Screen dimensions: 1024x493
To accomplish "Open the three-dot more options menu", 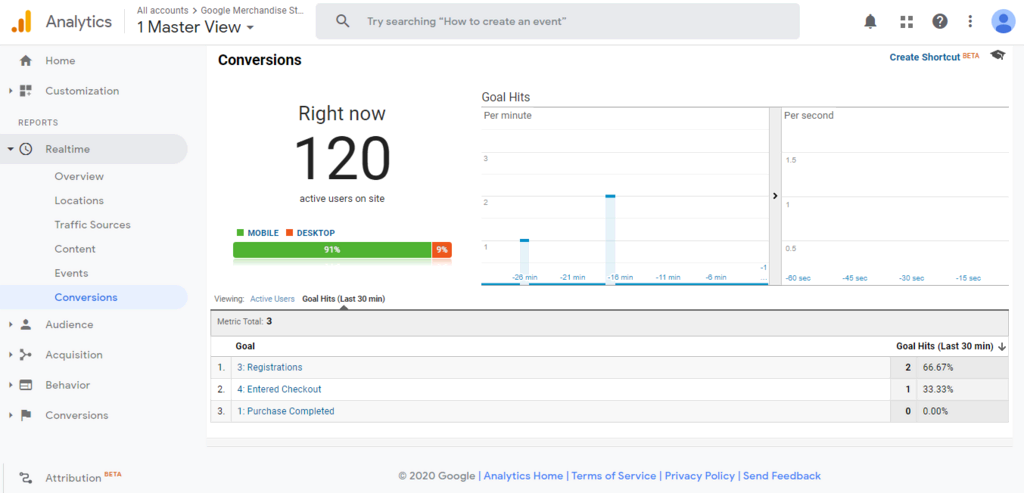I will click(970, 21).
